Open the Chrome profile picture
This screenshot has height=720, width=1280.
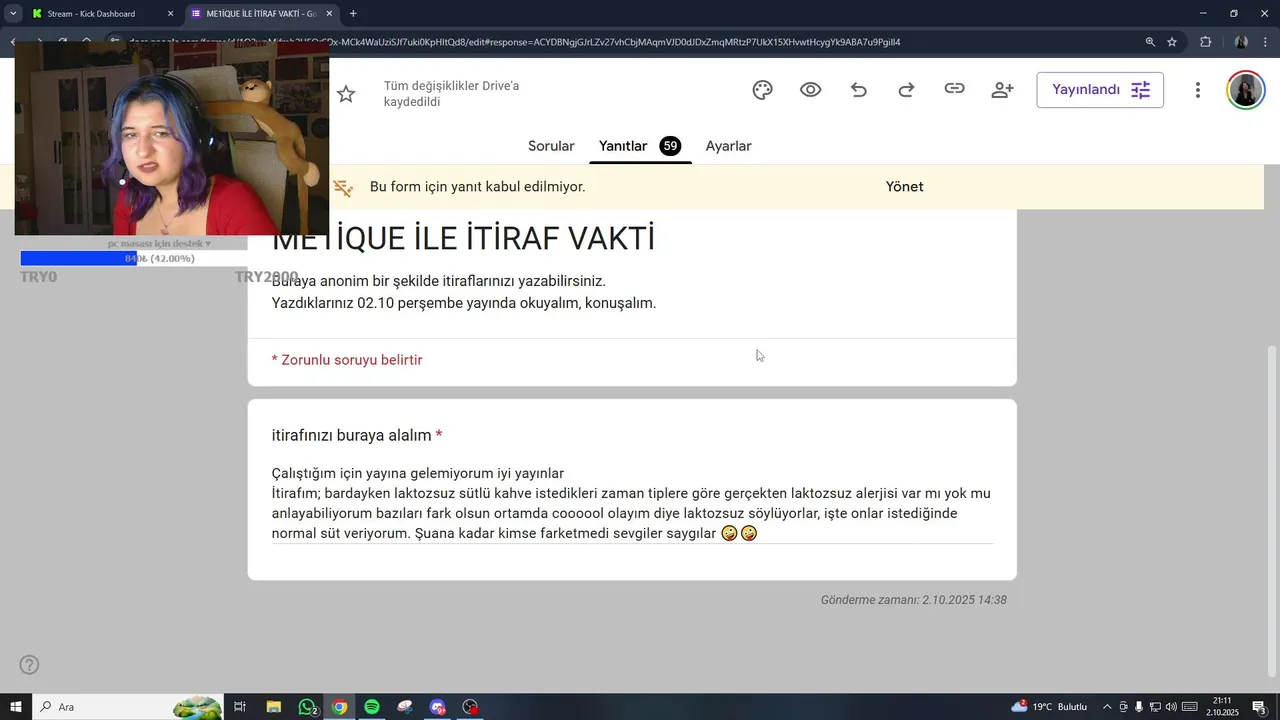point(1241,42)
